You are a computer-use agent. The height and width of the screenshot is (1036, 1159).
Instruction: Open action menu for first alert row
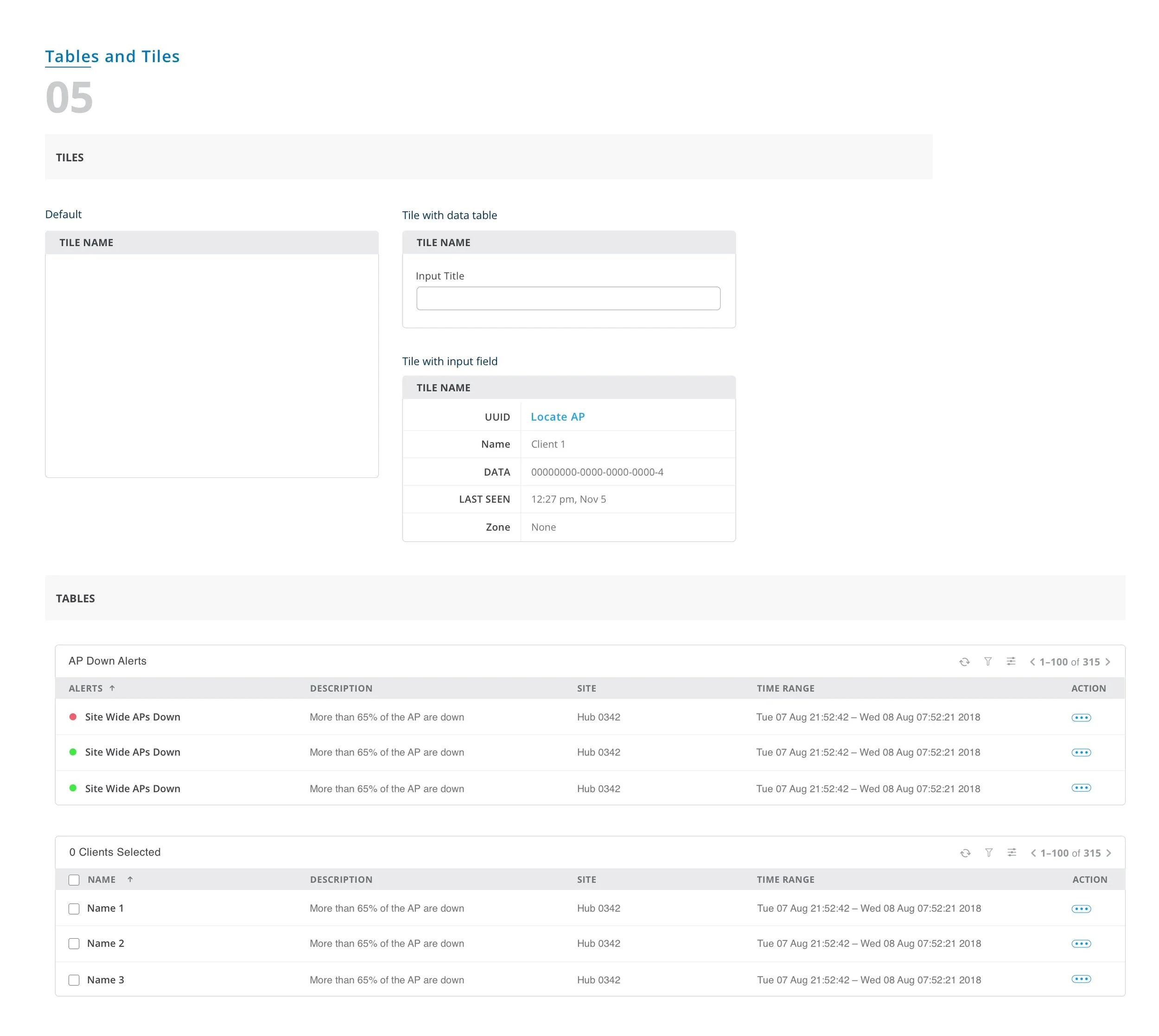pyautogui.click(x=1081, y=718)
